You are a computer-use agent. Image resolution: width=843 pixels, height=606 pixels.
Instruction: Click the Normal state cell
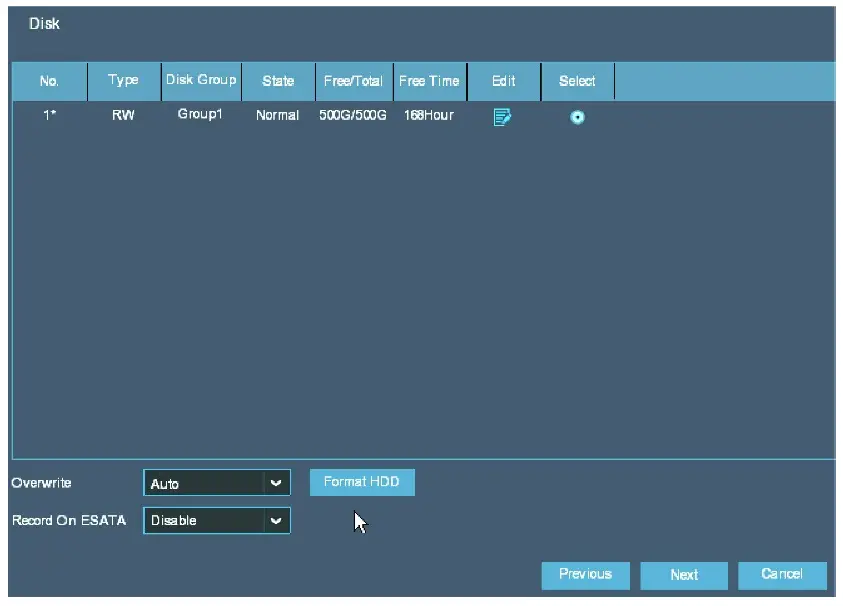point(277,115)
